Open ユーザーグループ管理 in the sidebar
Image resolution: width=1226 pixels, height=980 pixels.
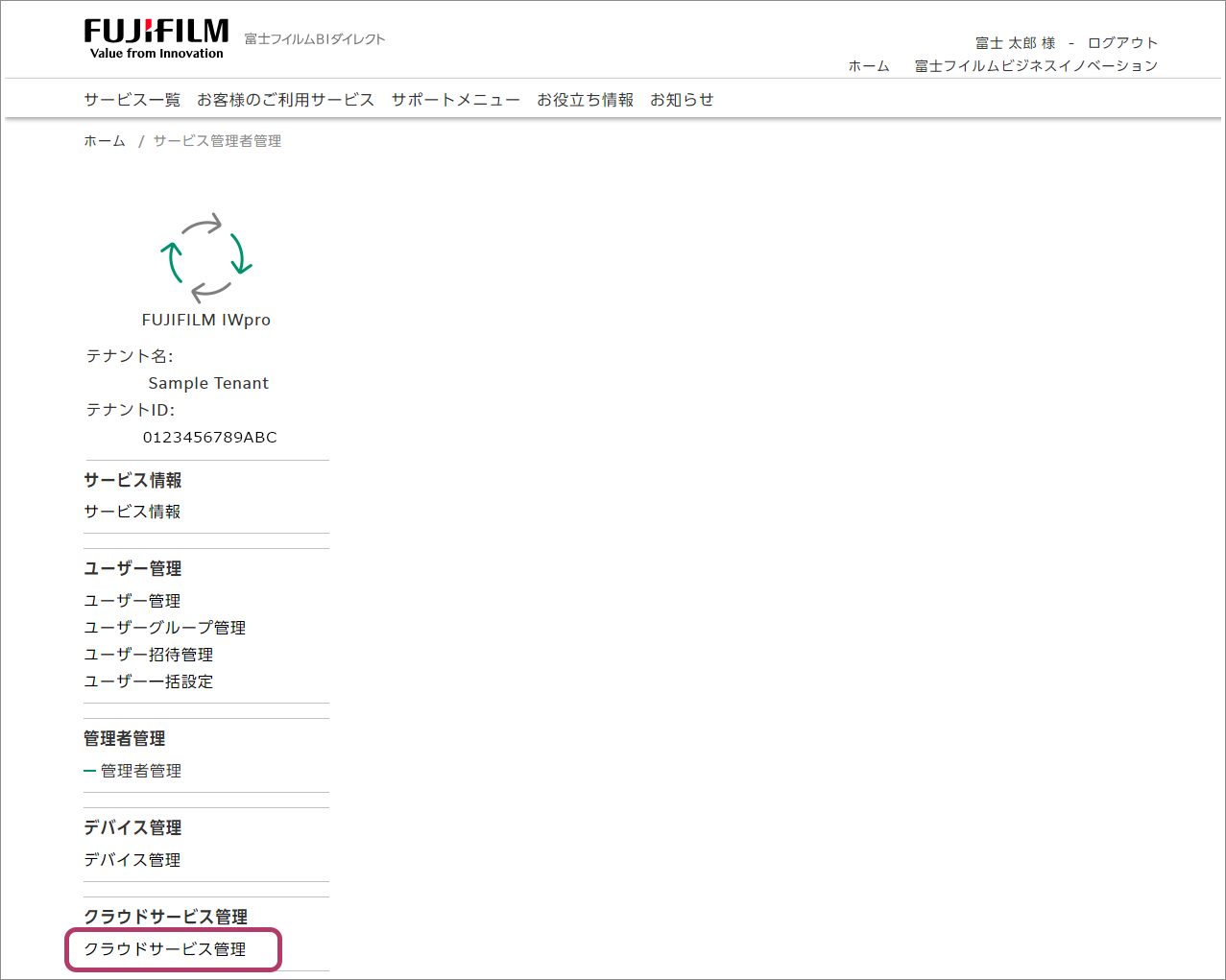(x=165, y=628)
